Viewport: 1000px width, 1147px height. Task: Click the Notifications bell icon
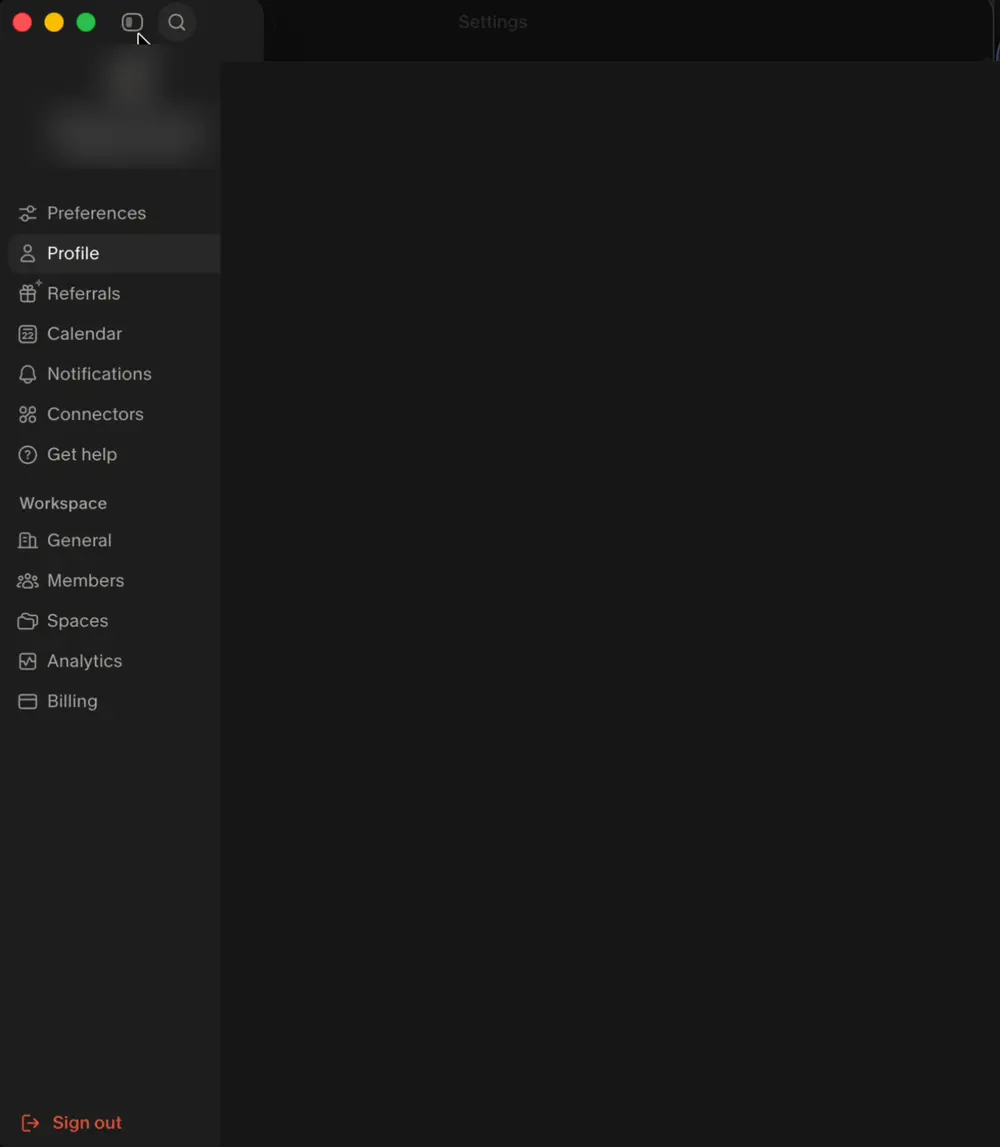(28, 375)
